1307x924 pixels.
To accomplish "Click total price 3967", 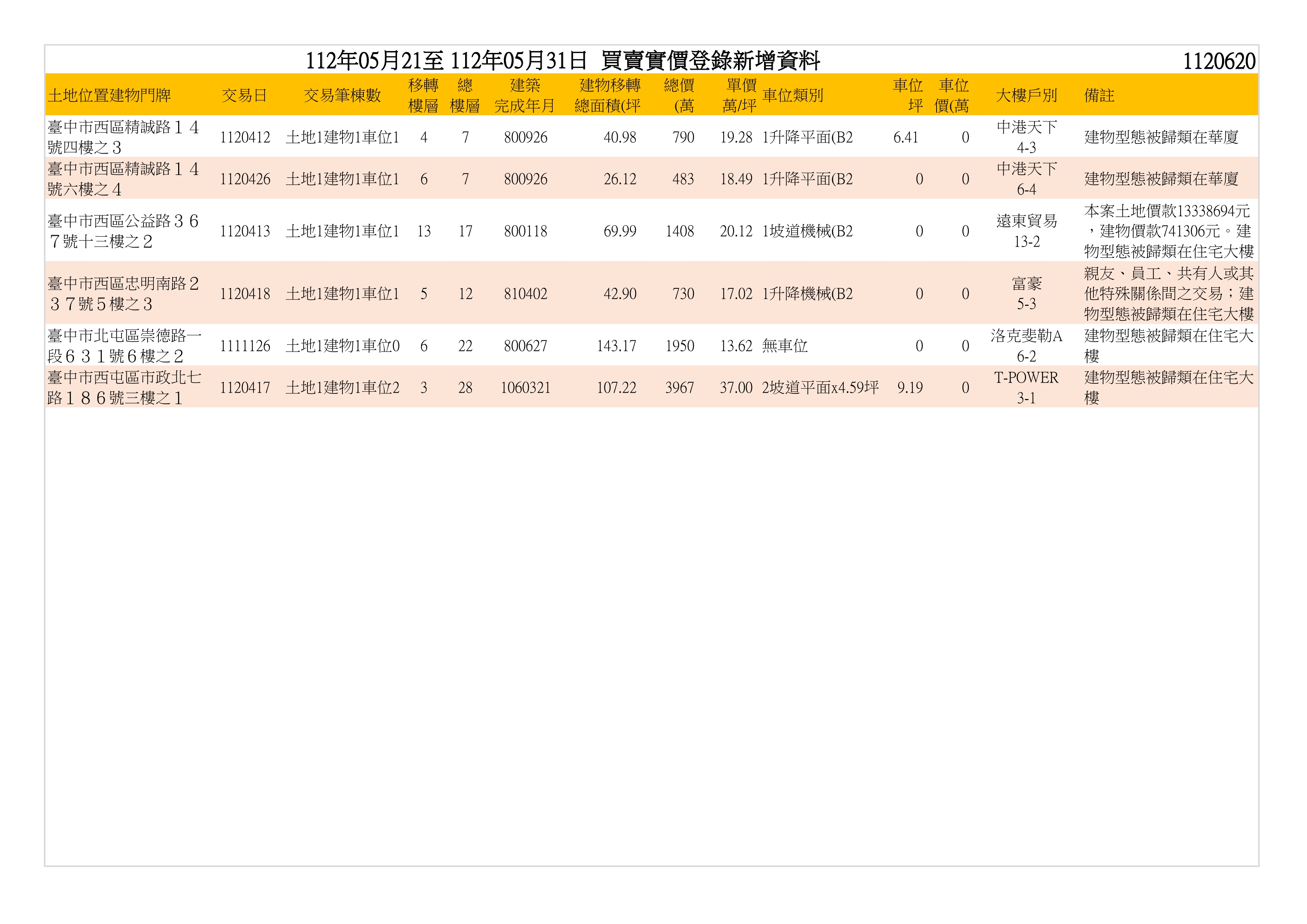I will coord(680,387).
